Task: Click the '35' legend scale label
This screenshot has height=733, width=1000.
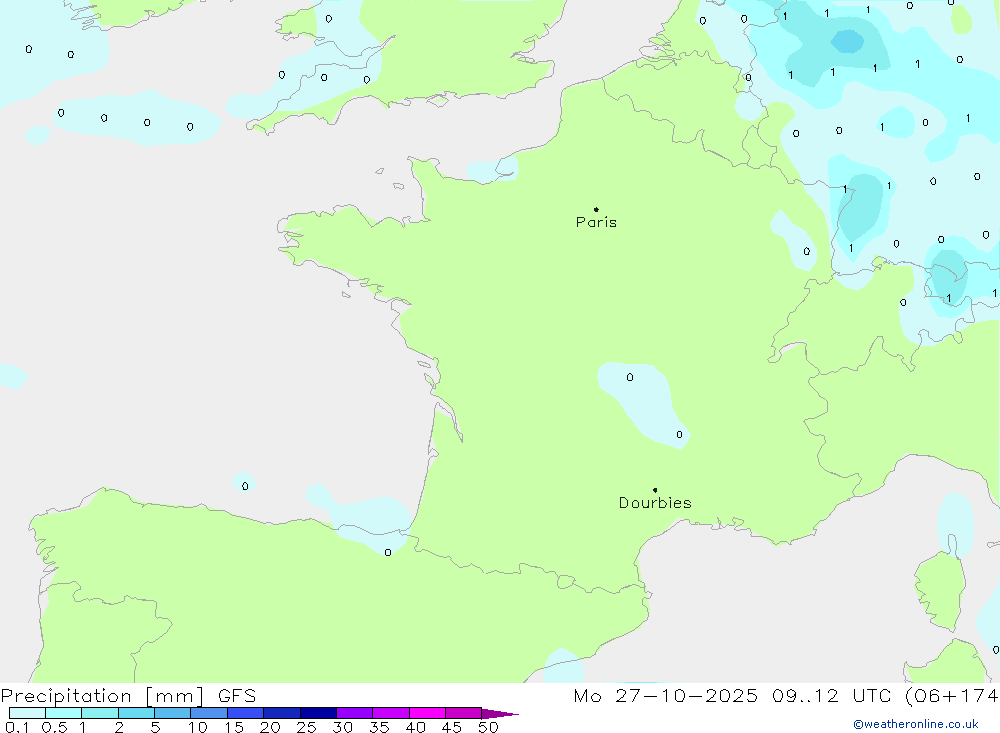Action: (379, 727)
